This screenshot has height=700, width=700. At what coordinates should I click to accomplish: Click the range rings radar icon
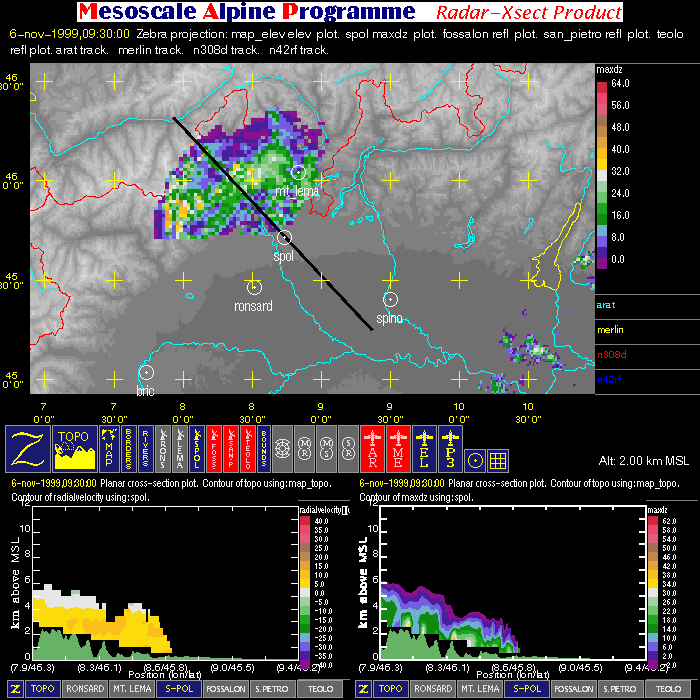point(282,449)
